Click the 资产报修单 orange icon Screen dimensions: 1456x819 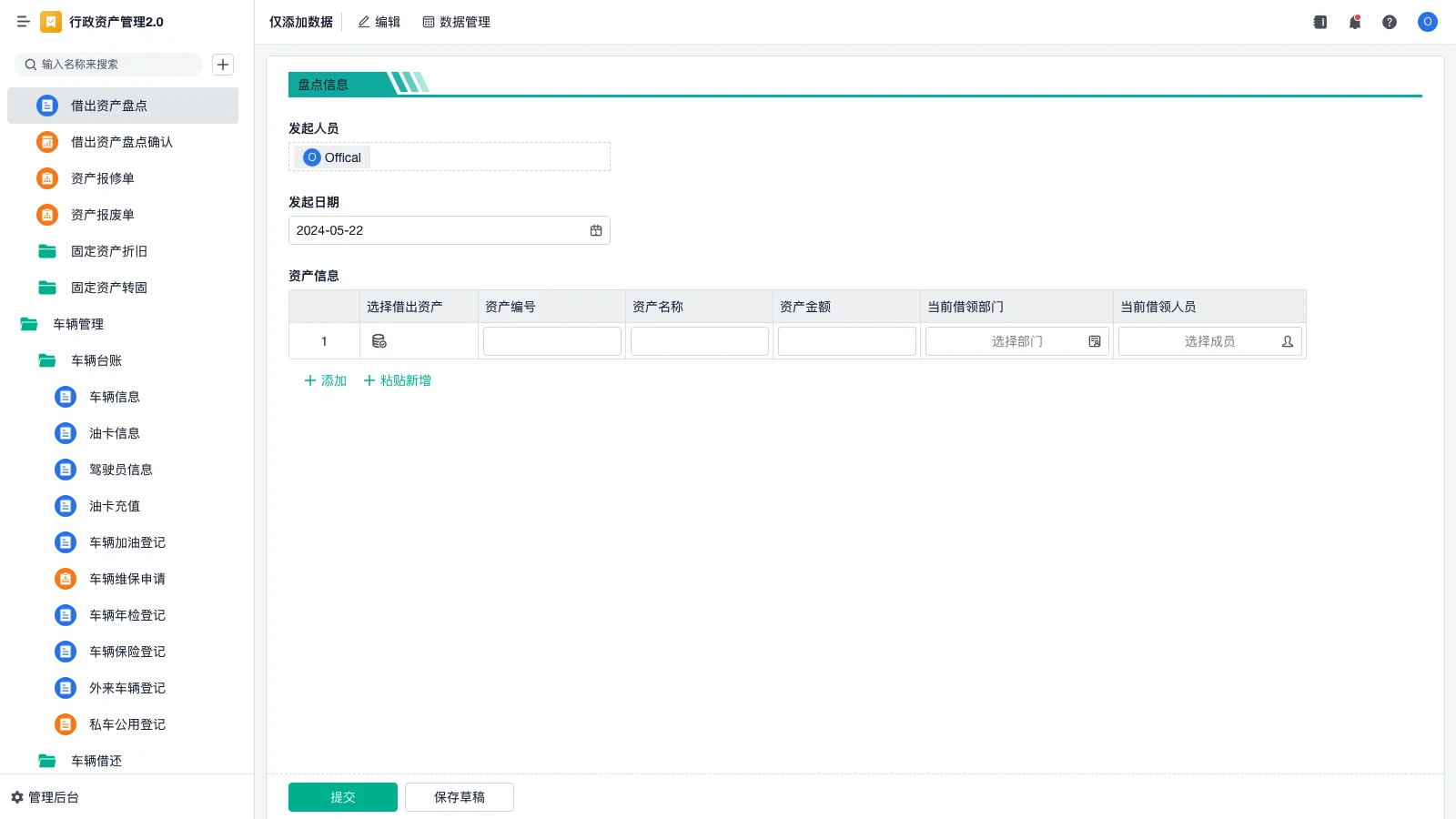[47, 178]
